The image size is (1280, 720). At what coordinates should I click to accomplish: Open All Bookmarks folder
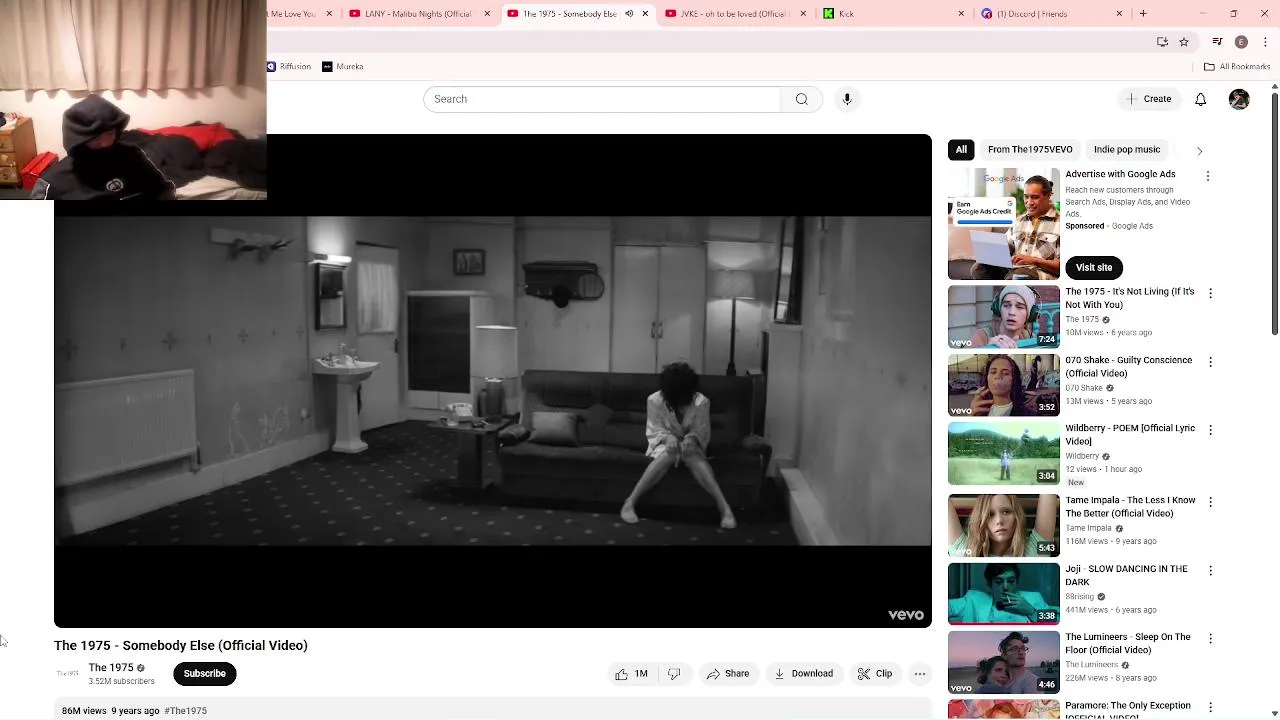tap(1237, 67)
